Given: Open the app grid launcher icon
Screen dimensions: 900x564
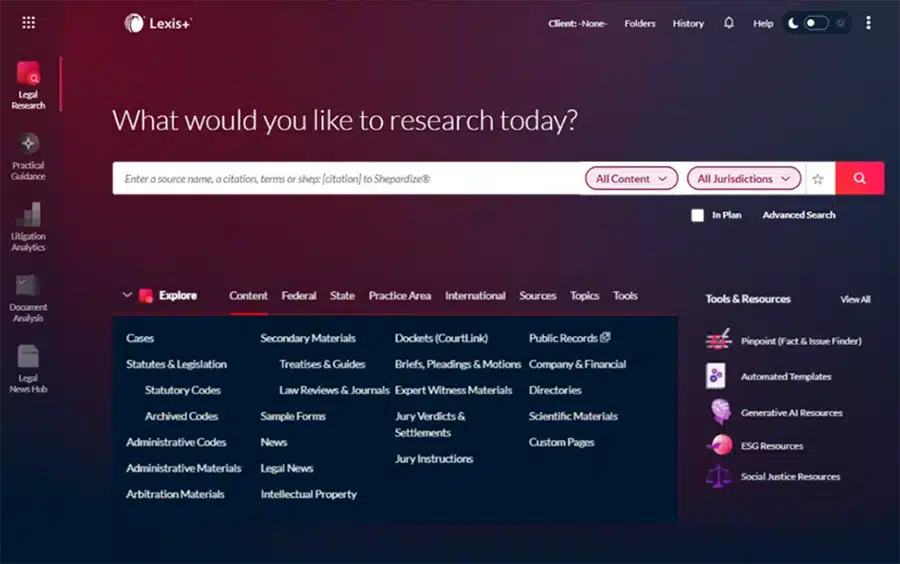Looking at the screenshot, I should click(28, 23).
